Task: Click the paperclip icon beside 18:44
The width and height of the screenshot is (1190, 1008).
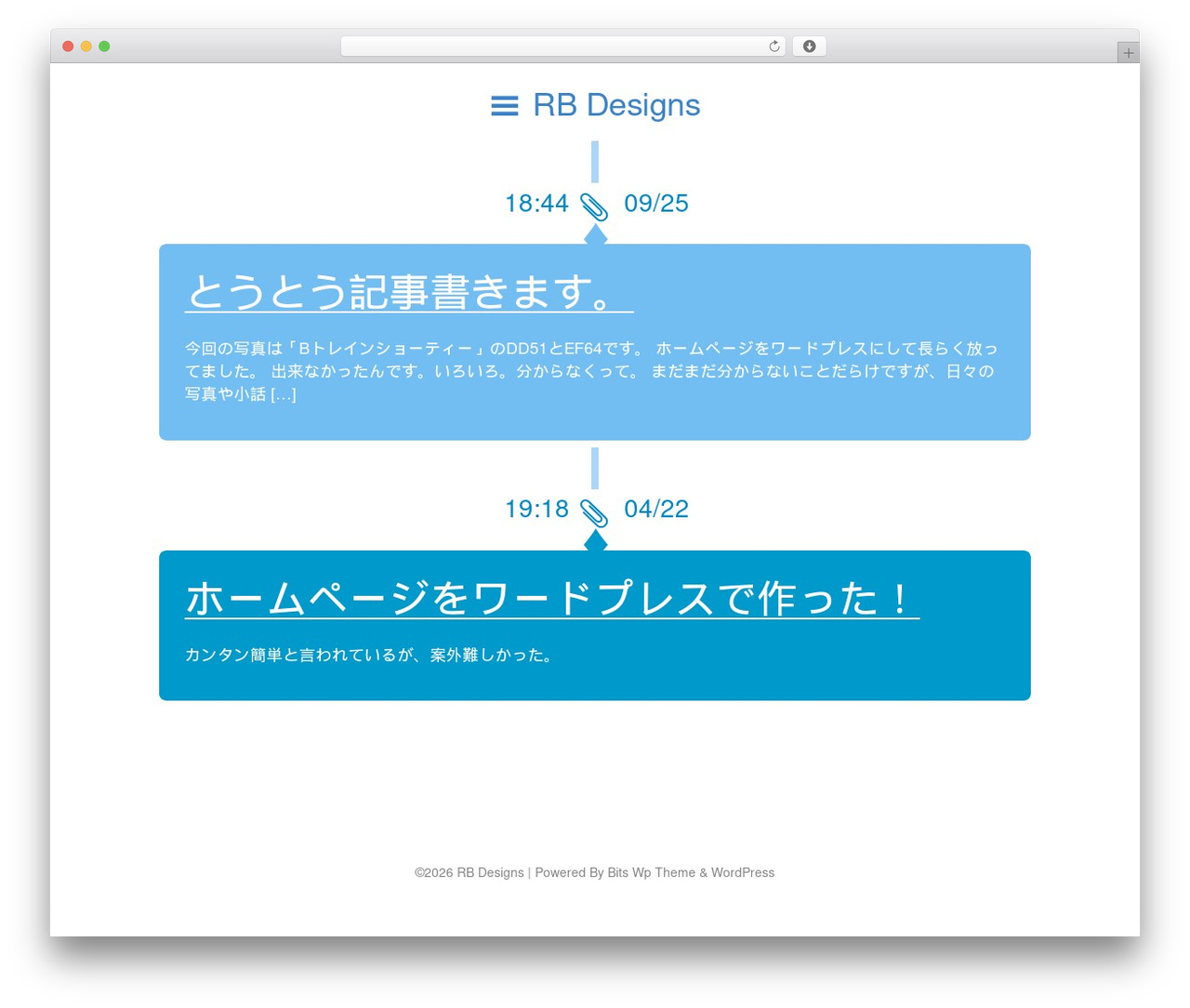Action: pyautogui.click(x=594, y=206)
